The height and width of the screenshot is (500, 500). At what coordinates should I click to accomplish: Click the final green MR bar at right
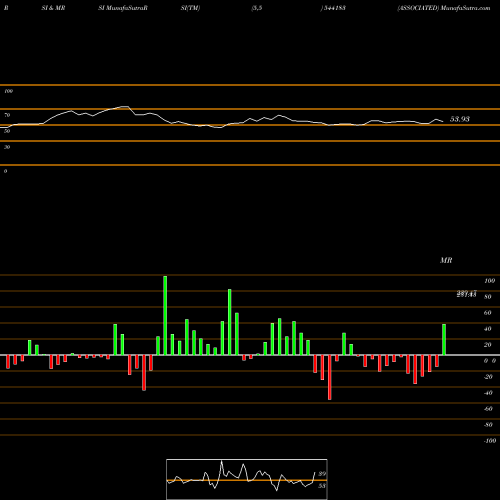444,339
